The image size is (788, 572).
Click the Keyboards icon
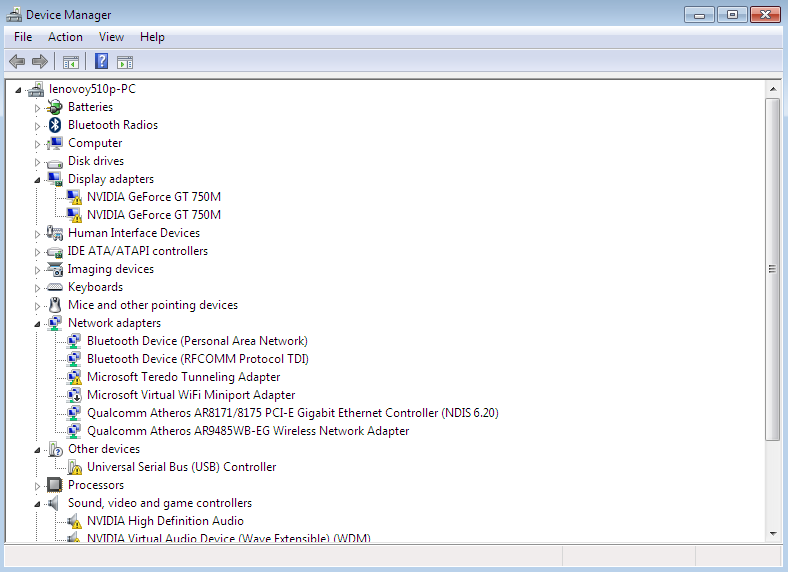click(54, 287)
